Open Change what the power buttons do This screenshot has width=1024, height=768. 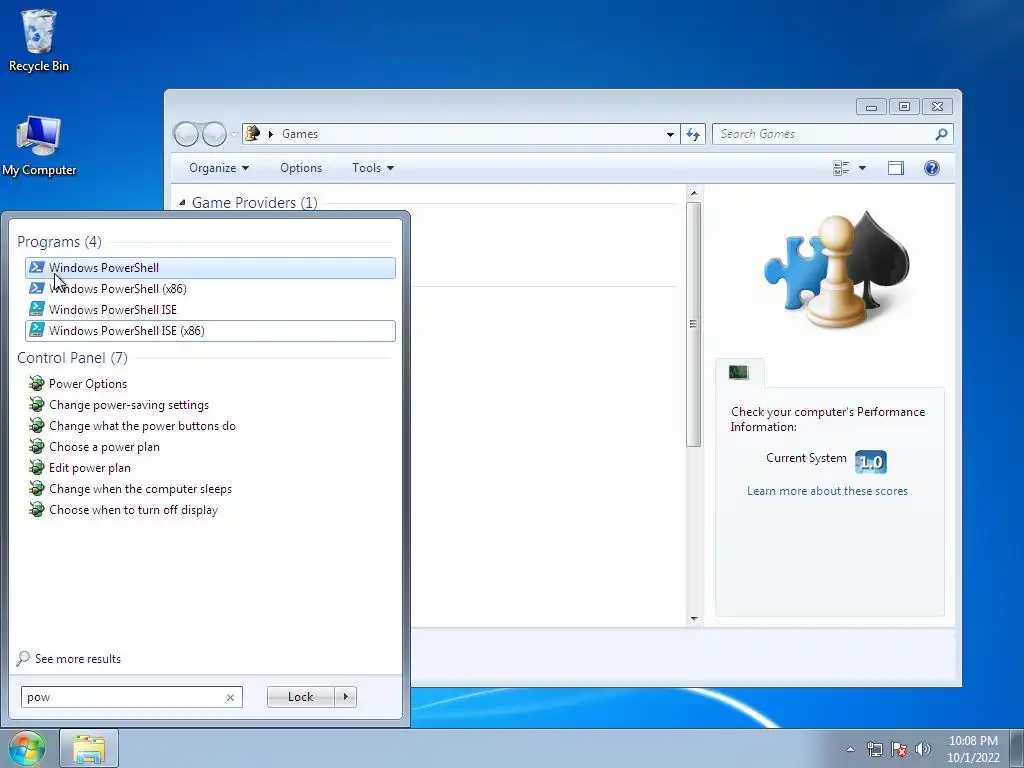(x=142, y=426)
